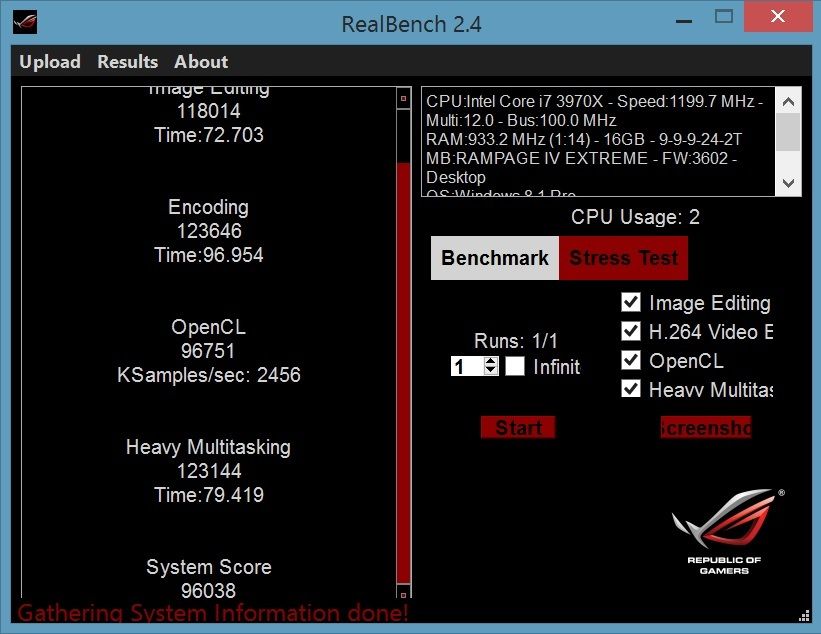Toggle the OpenCL checkbox
Screen dimensions: 821x634
click(x=631, y=360)
